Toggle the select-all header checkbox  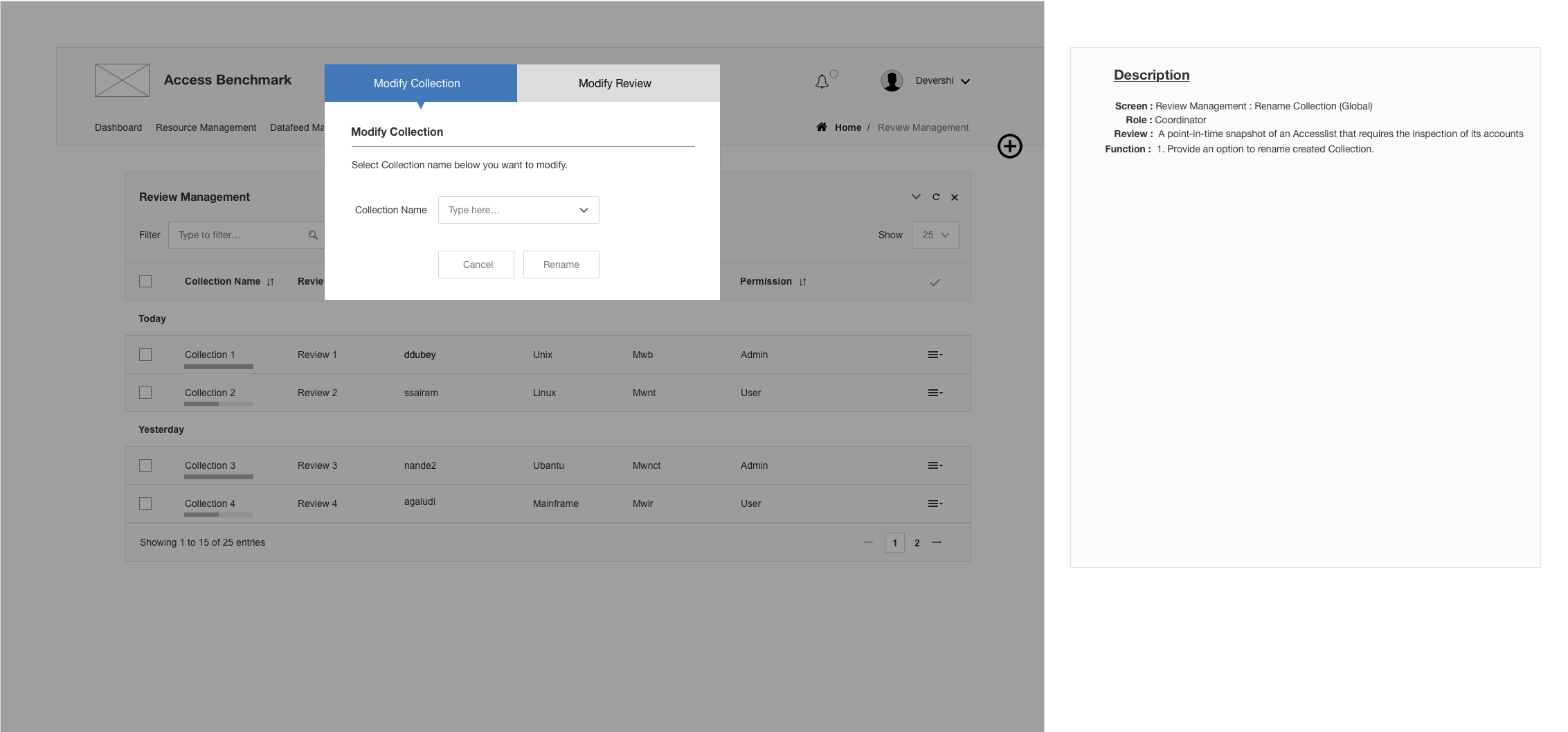[x=145, y=281]
